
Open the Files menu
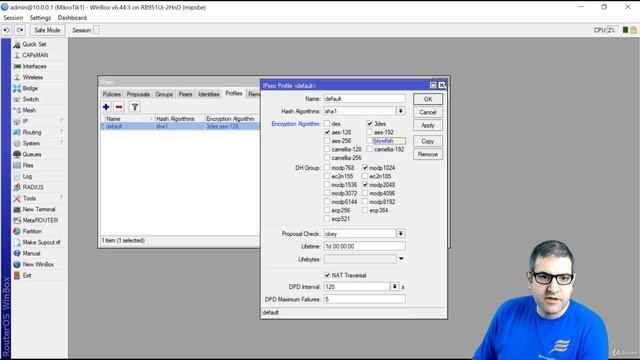pos(28,165)
